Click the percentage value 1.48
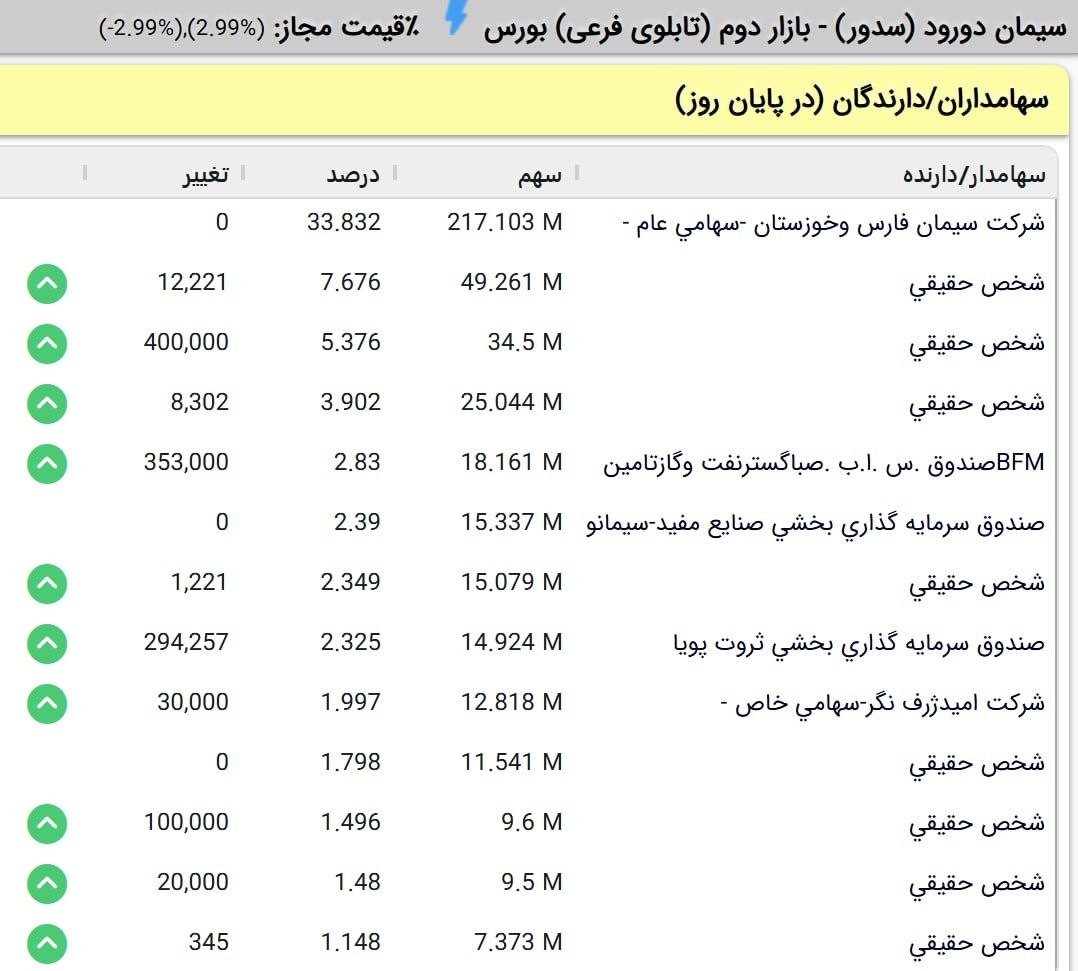This screenshot has height=971, width=1078. tap(358, 882)
